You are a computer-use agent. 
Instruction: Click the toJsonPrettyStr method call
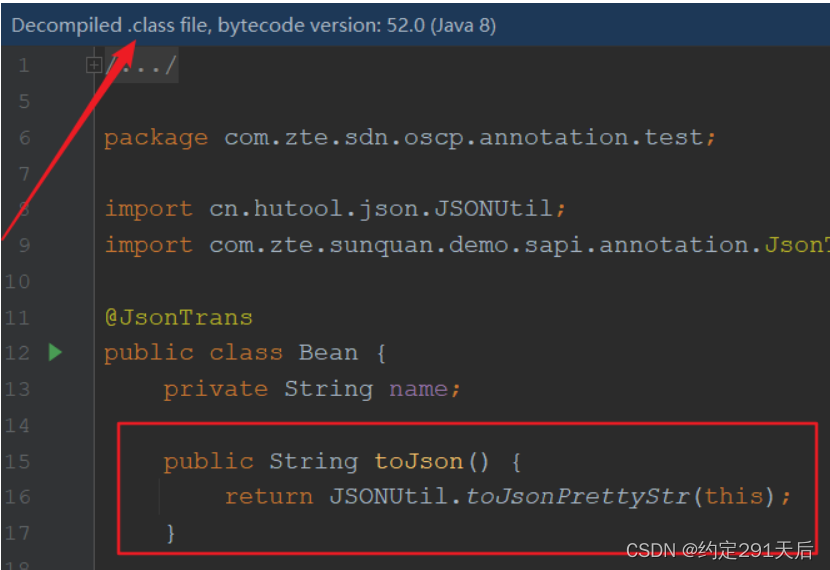pos(578,497)
